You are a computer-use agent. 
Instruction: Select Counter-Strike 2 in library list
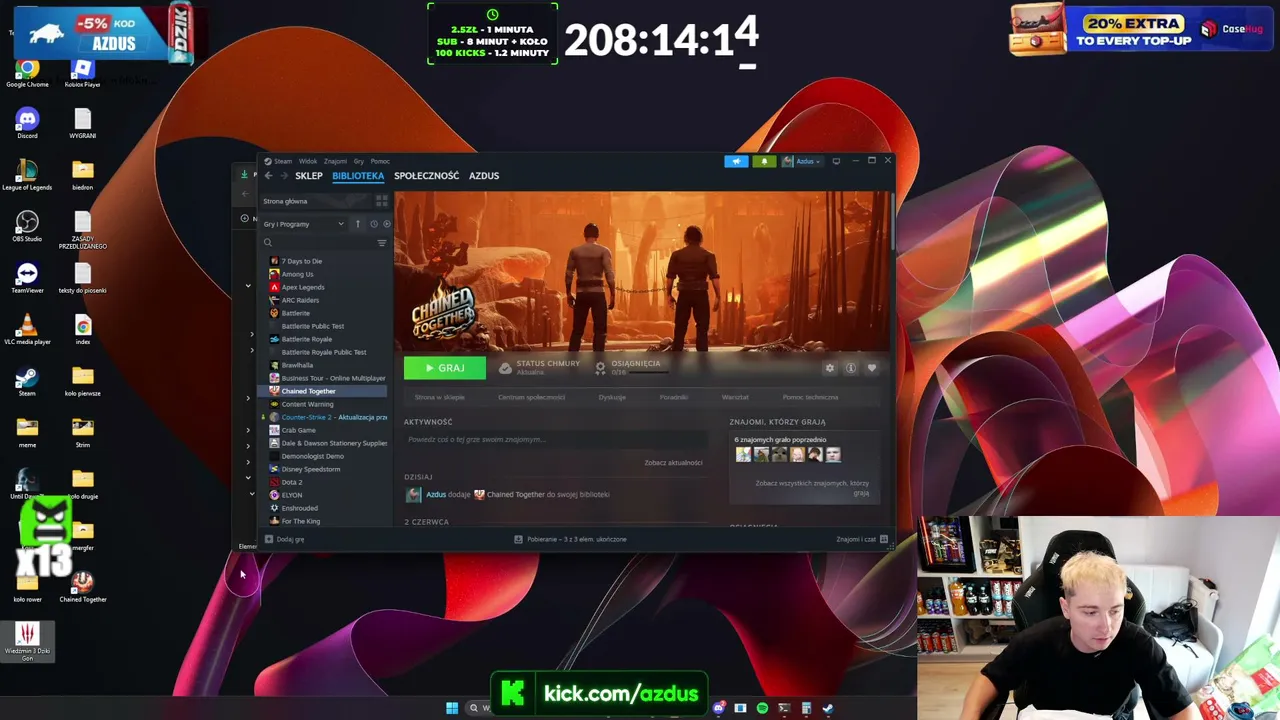[x=327, y=417]
